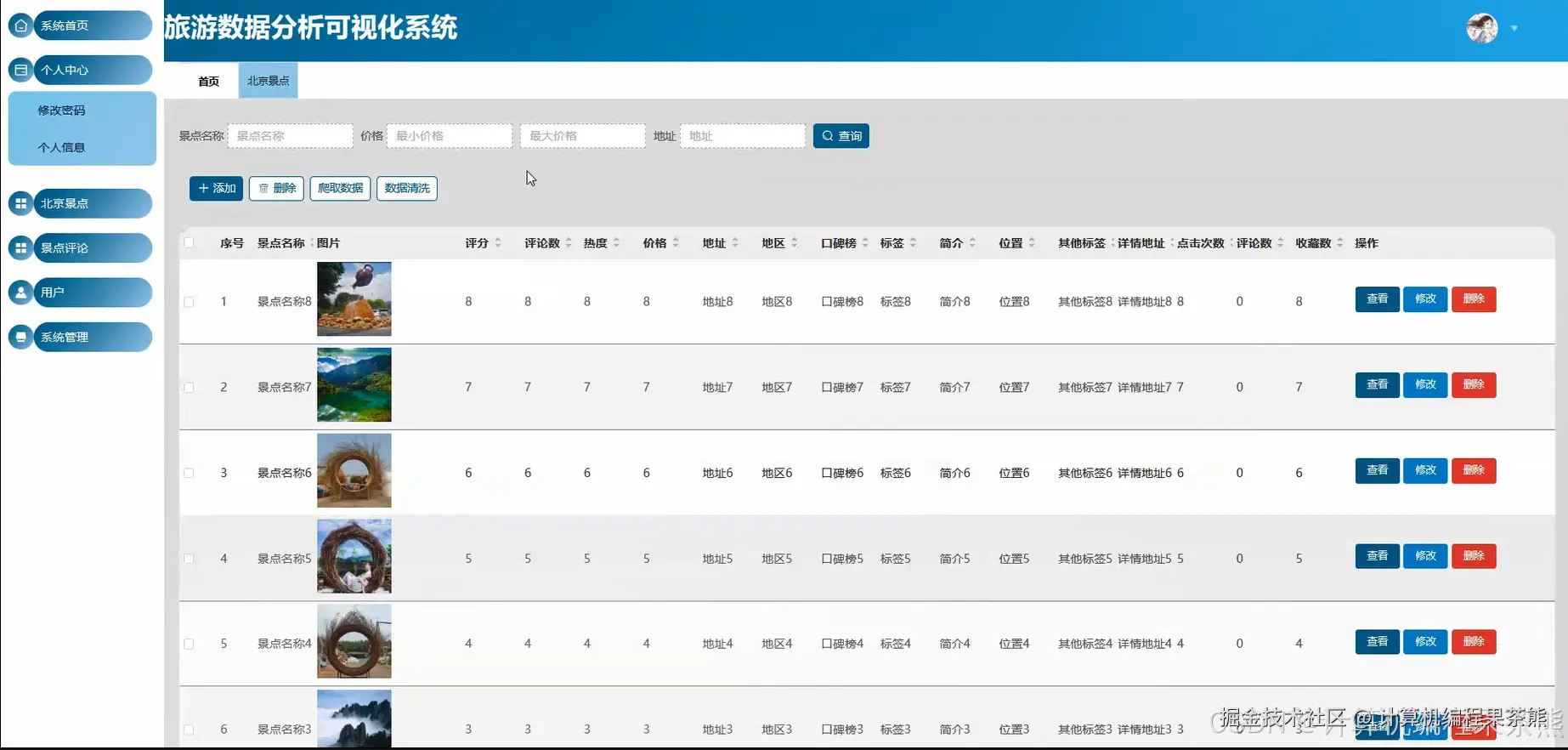Sort table by 地址 column
Viewport: 1568px width, 750px height.
[735, 243]
